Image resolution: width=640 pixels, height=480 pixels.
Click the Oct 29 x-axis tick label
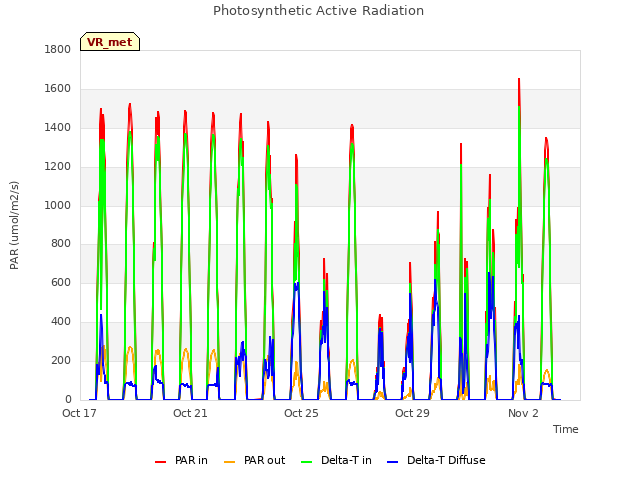(x=412, y=413)
